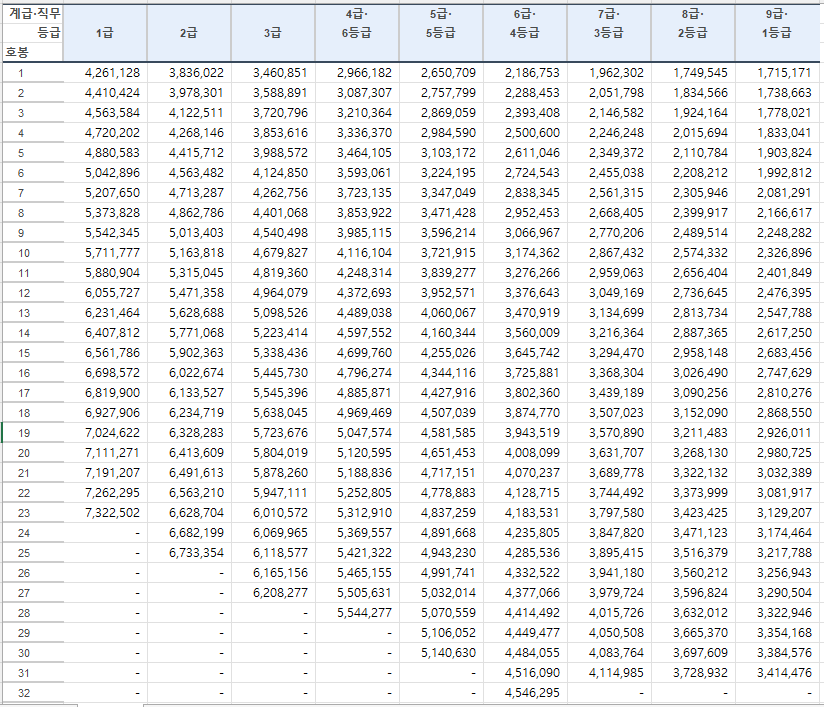Select cell with value 4,235,805
Viewport: 824px width, 707px height.
click(x=526, y=532)
